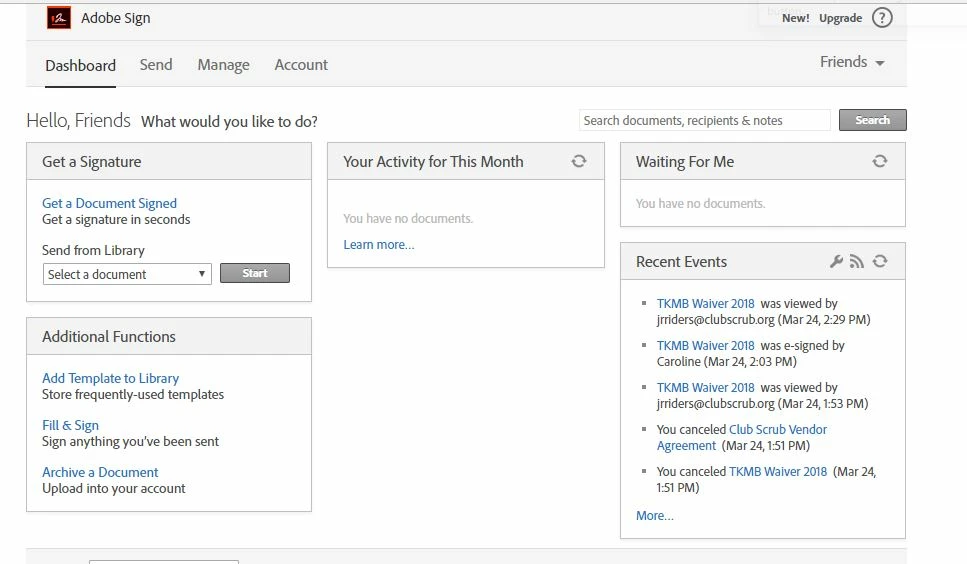This screenshot has width=967, height=564.
Task: Focus the search documents input field
Action: (x=705, y=120)
